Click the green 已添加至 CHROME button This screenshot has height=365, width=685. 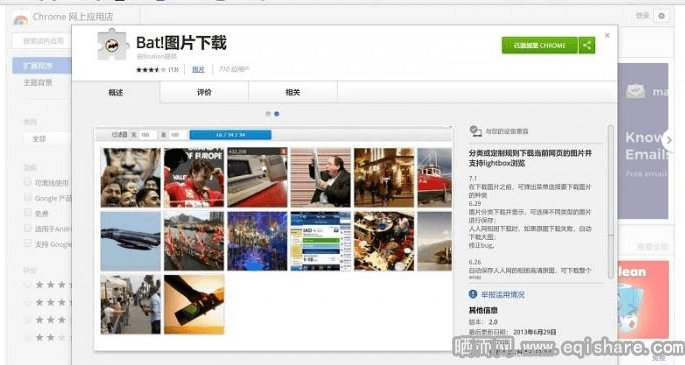click(x=540, y=45)
